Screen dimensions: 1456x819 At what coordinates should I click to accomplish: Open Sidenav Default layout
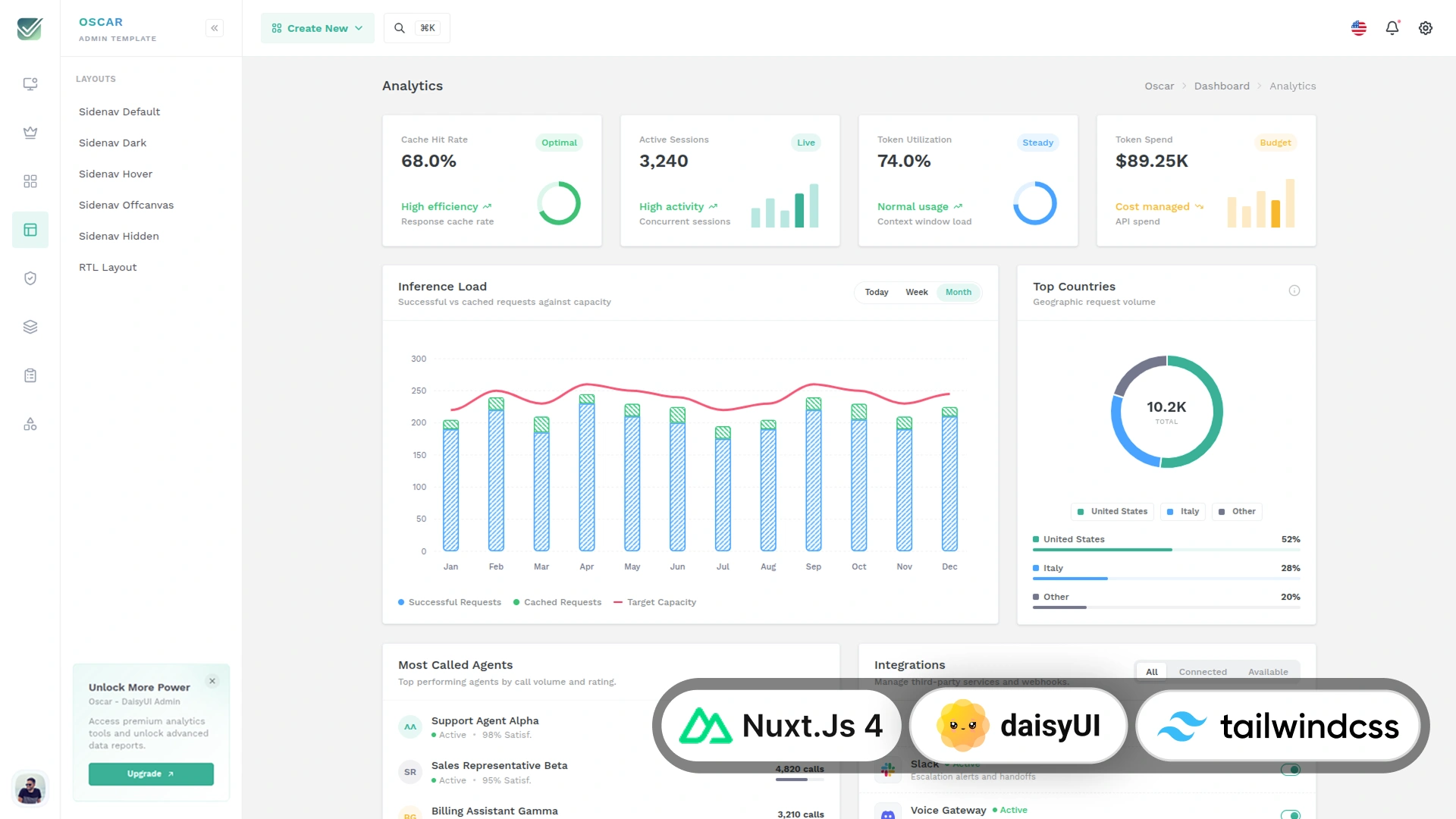[x=120, y=111]
